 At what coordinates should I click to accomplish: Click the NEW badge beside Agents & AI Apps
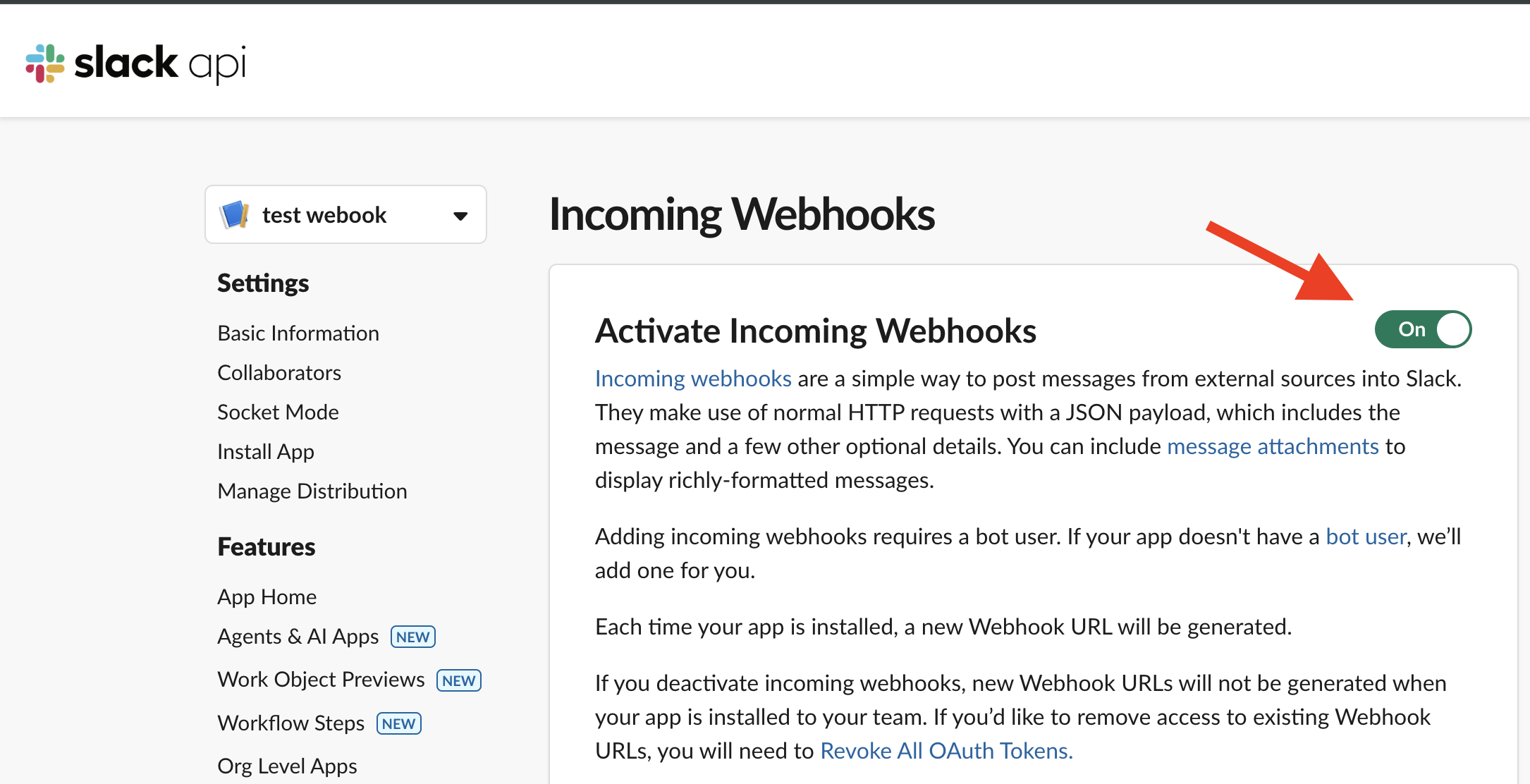point(413,637)
